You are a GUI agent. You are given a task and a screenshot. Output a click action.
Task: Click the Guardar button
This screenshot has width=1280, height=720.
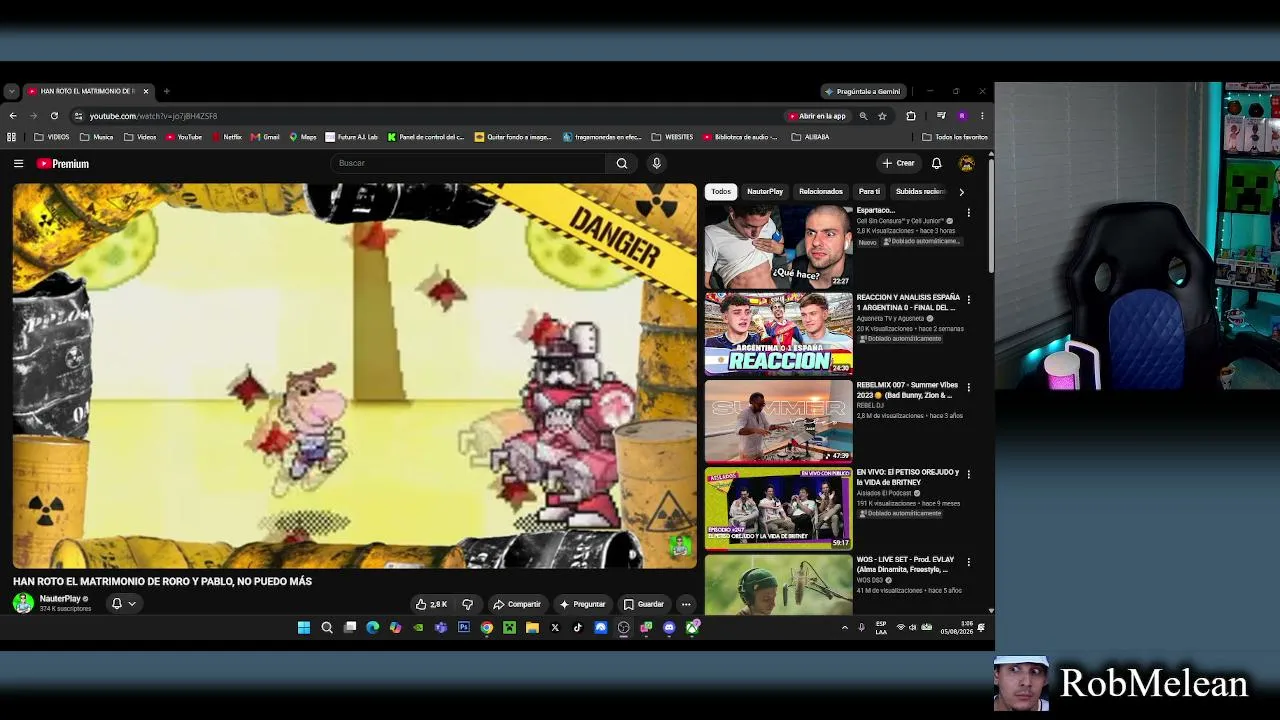click(x=643, y=604)
